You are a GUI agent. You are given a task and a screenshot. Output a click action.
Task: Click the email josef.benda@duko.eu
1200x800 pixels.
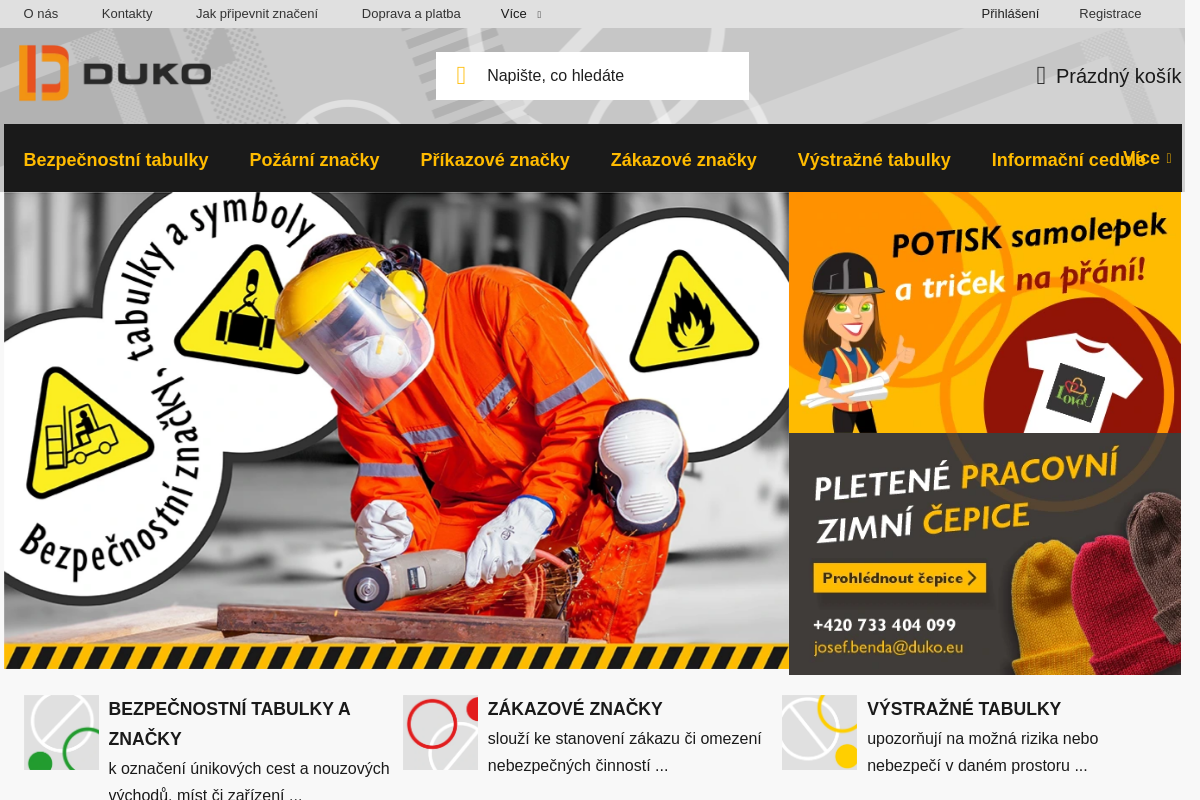(x=888, y=647)
